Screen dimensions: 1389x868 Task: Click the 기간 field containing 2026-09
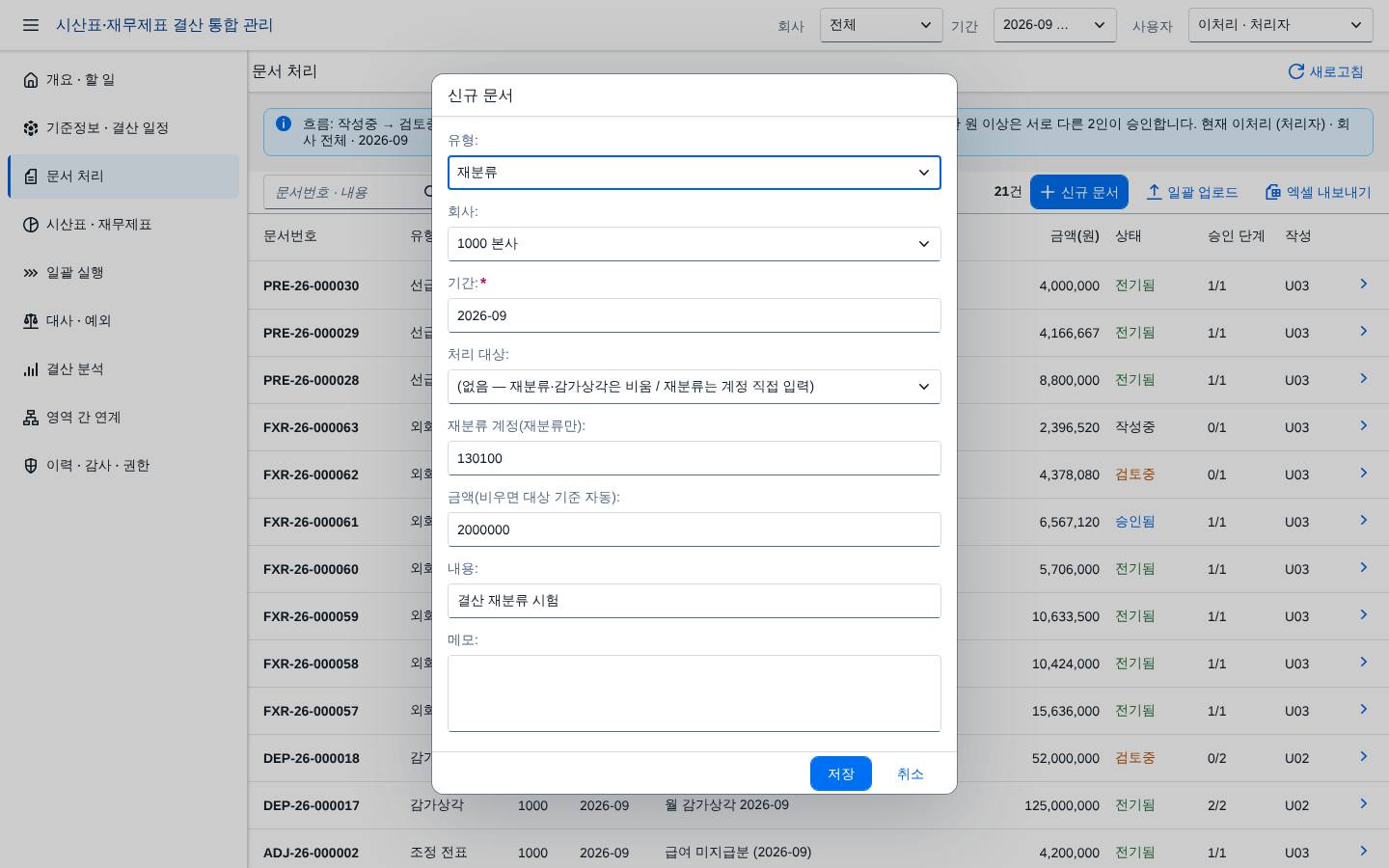click(x=694, y=315)
